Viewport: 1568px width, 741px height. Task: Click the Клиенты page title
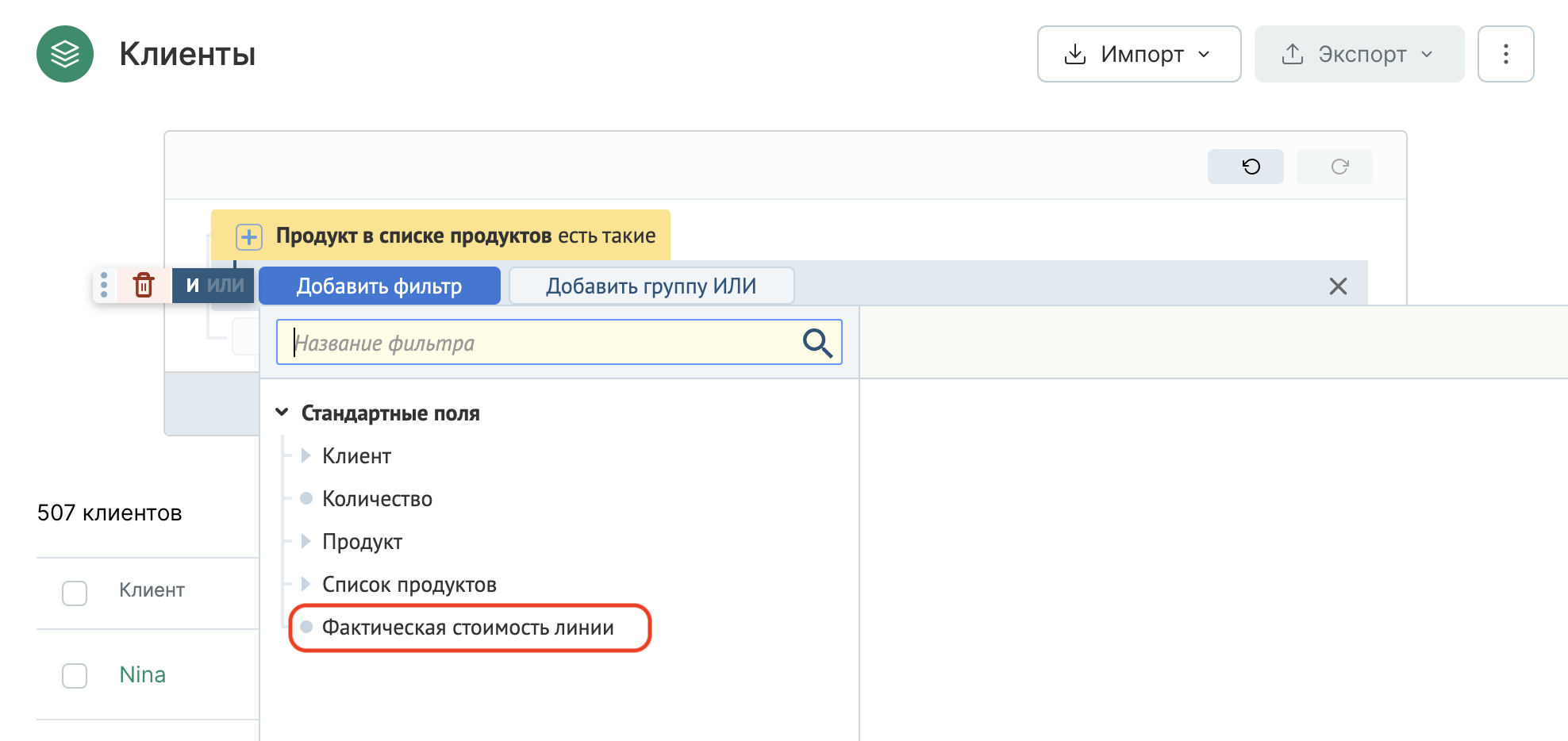(187, 54)
